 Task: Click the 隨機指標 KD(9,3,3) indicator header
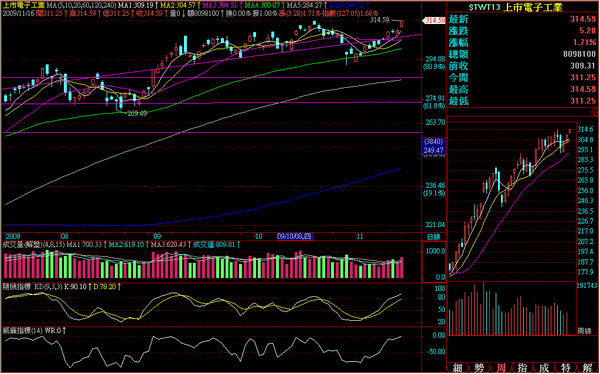[33, 286]
